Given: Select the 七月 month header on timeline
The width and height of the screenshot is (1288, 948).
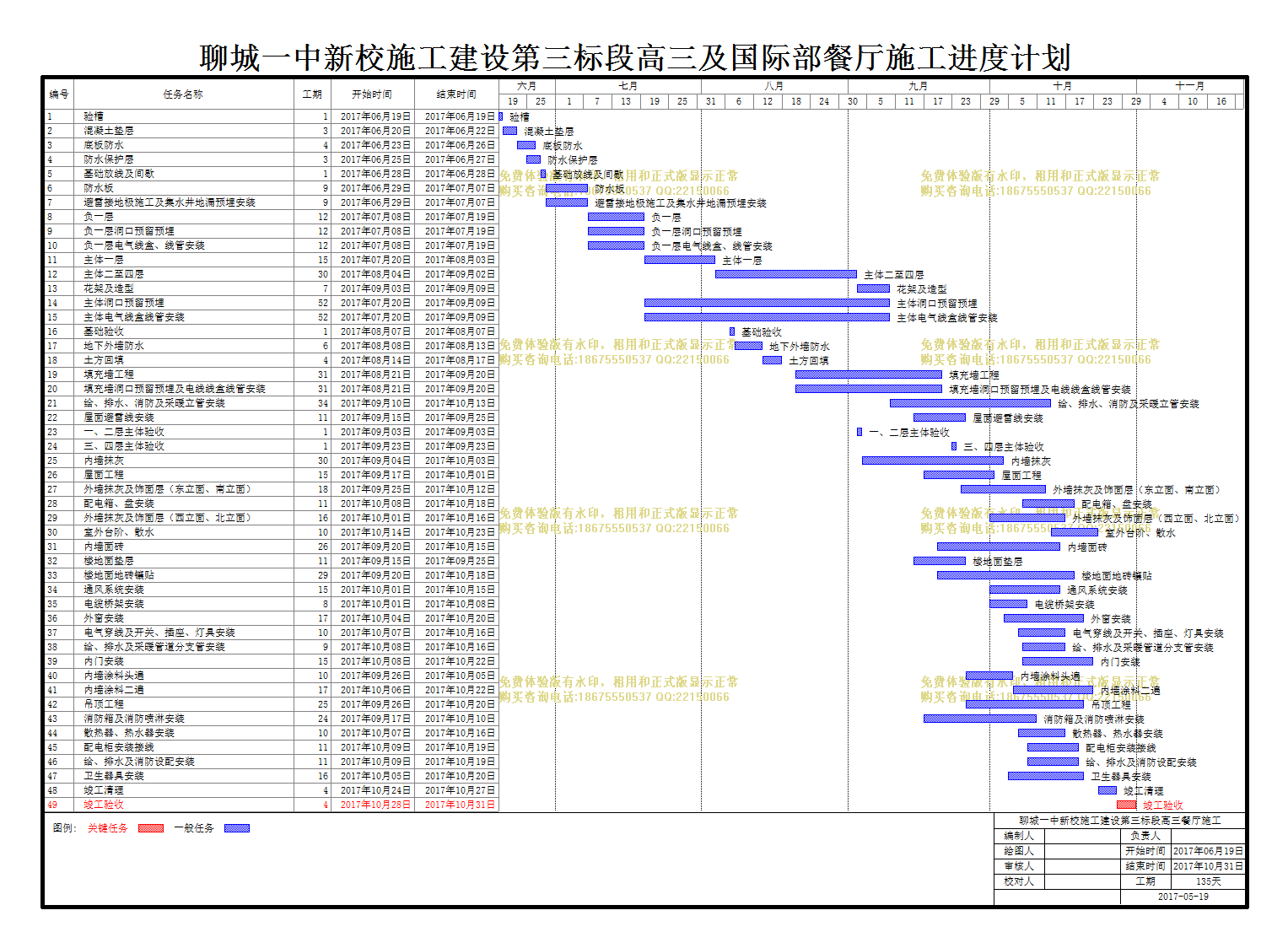Looking at the screenshot, I should tap(628, 86).
